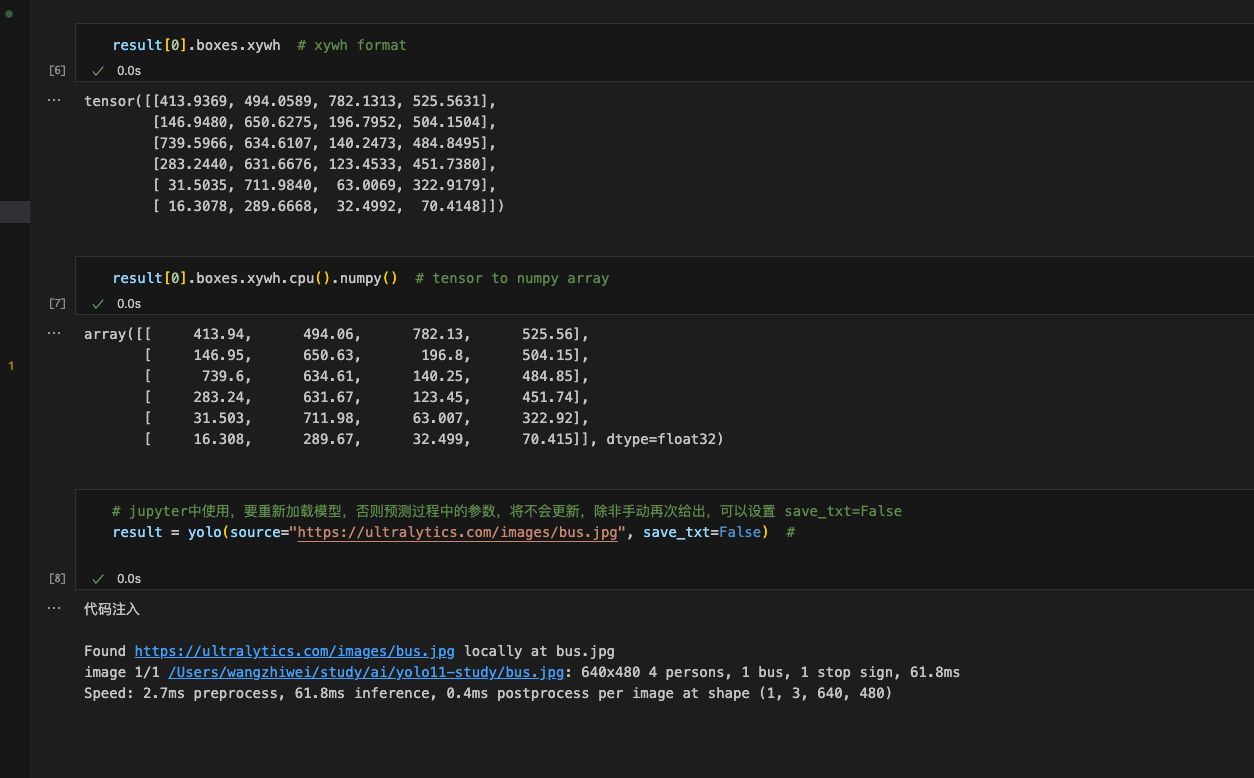Image resolution: width=1254 pixels, height=778 pixels.
Task: Click into the result[0].boxes.xywh code cell
Action: pyautogui.click(x=600, y=45)
